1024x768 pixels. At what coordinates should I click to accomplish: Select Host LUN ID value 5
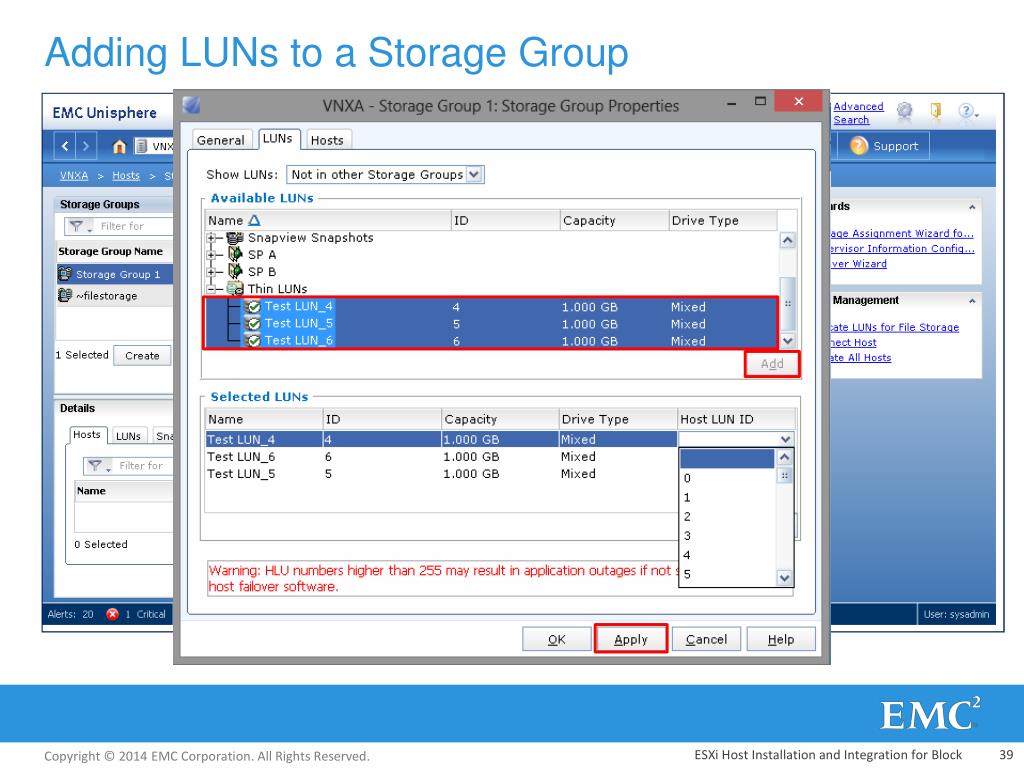[x=727, y=574]
